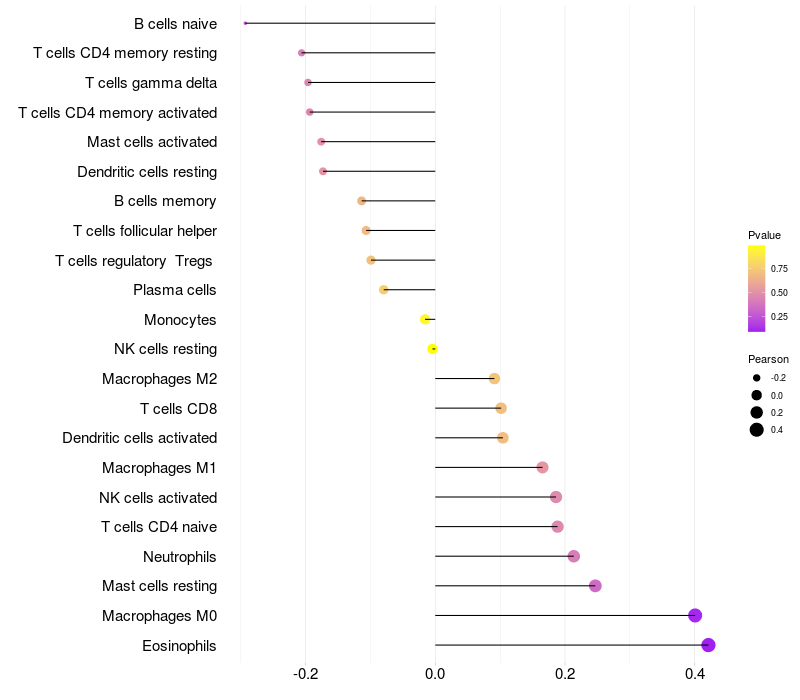Click the Pearson 0.0 legend circle
Viewport: 800px width, 700px height.
[756, 395]
